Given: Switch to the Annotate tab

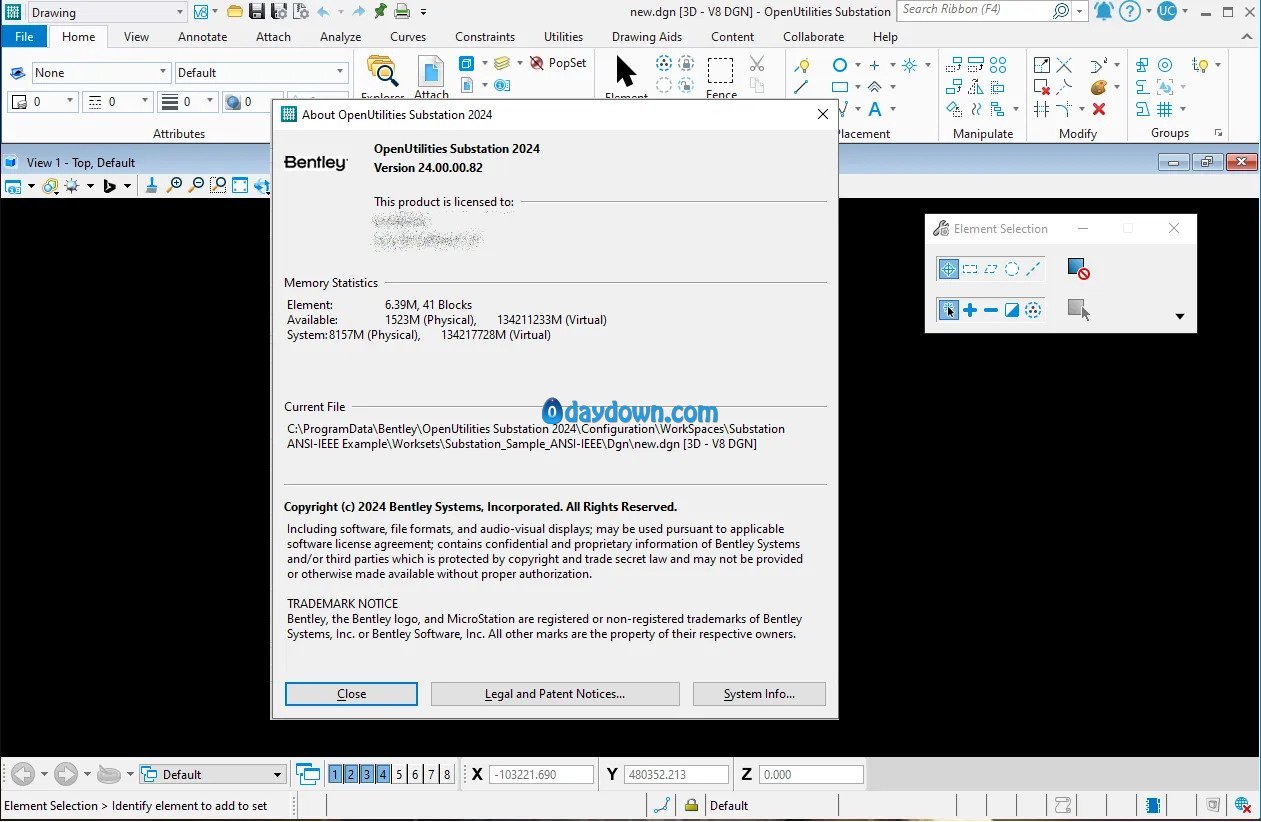Looking at the screenshot, I should pos(202,36).
